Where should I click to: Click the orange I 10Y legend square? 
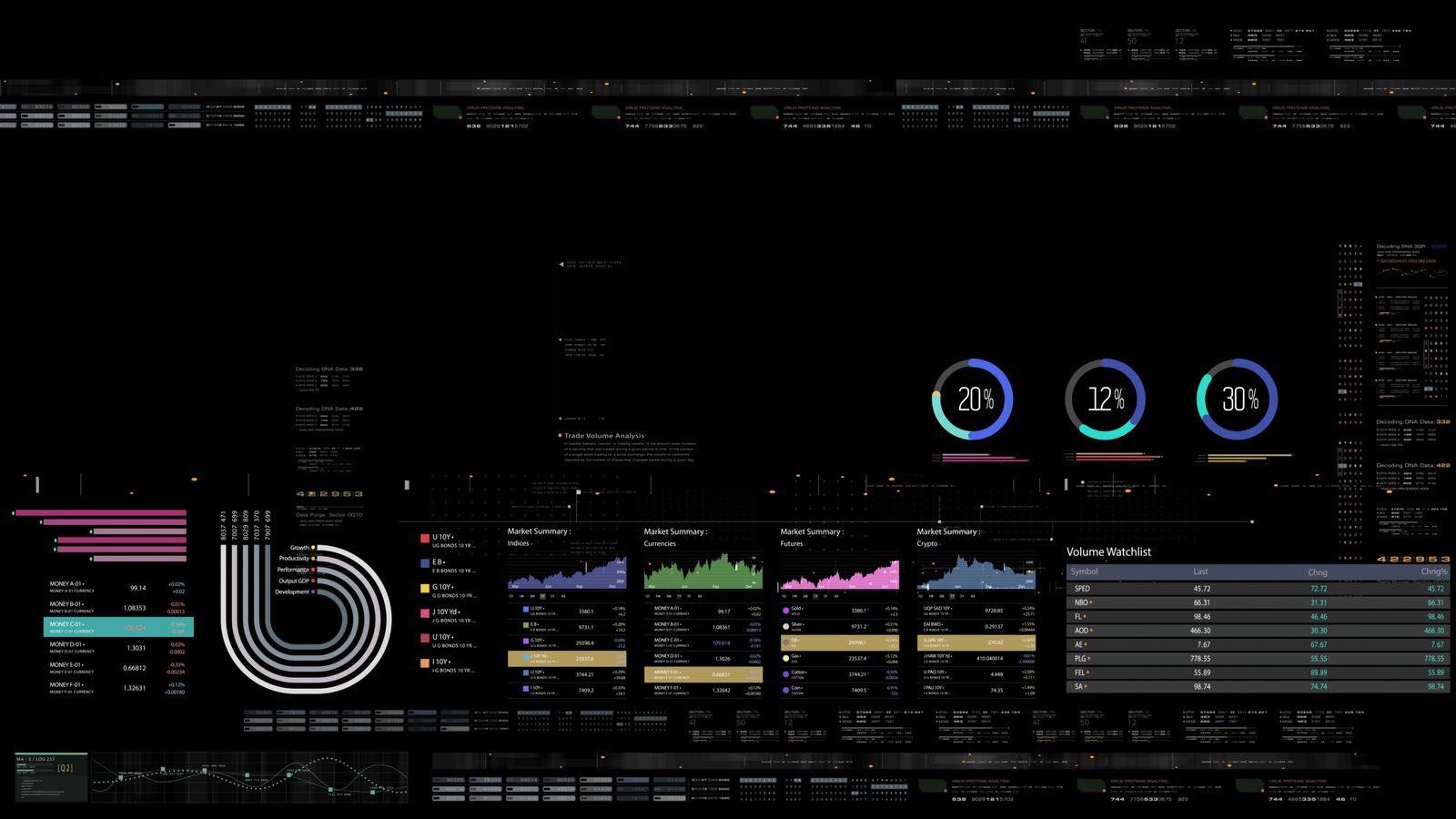424,662
